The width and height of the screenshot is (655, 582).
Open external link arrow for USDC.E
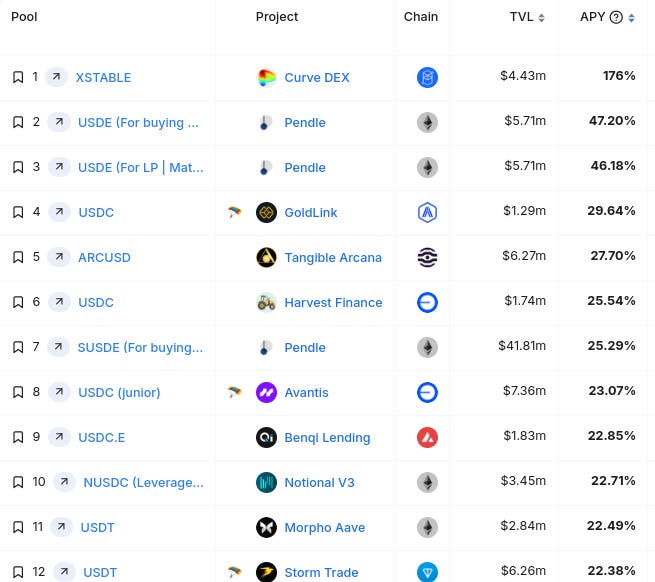point(59,437)
